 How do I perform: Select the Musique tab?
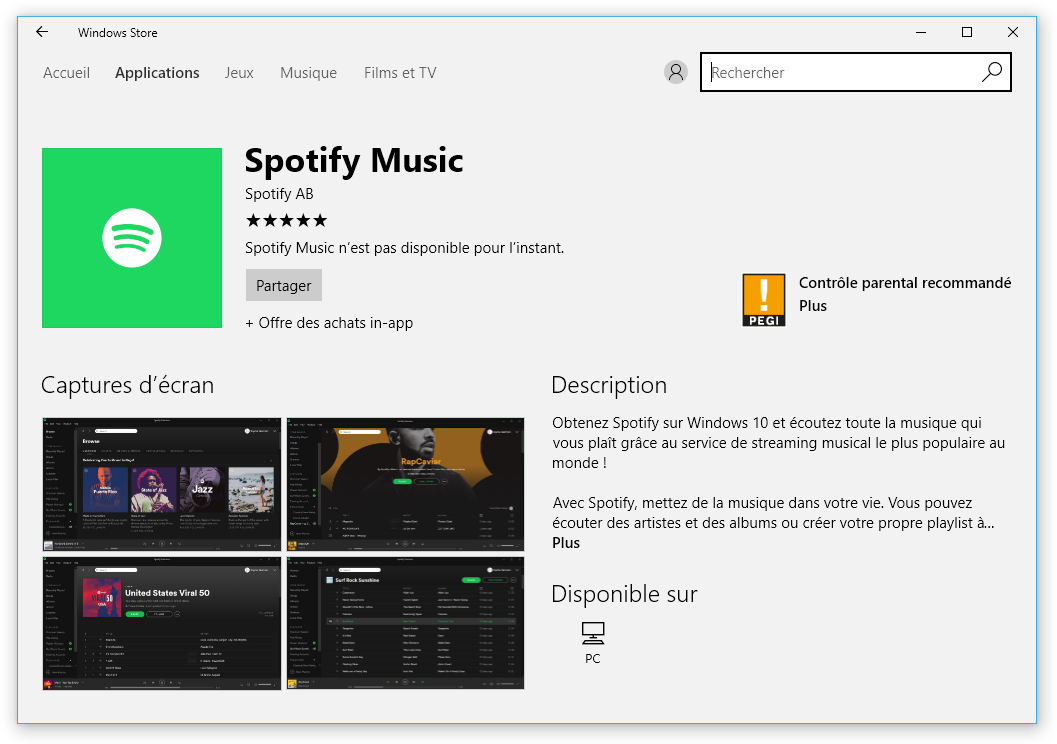pos(308,73)
